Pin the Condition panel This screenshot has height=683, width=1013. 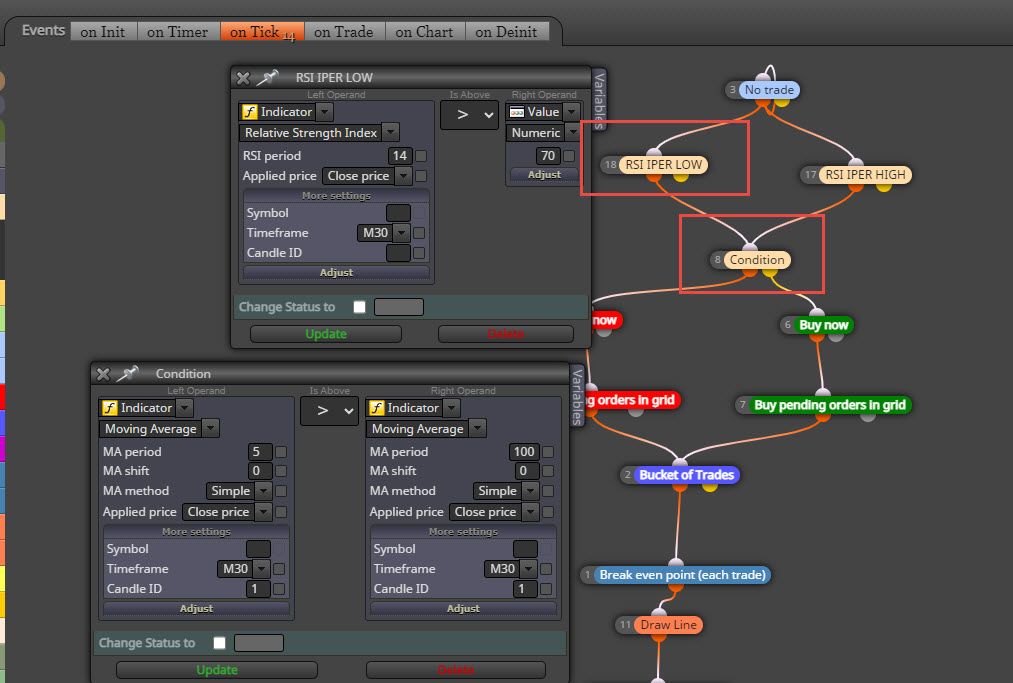click(x=127, y=373)
